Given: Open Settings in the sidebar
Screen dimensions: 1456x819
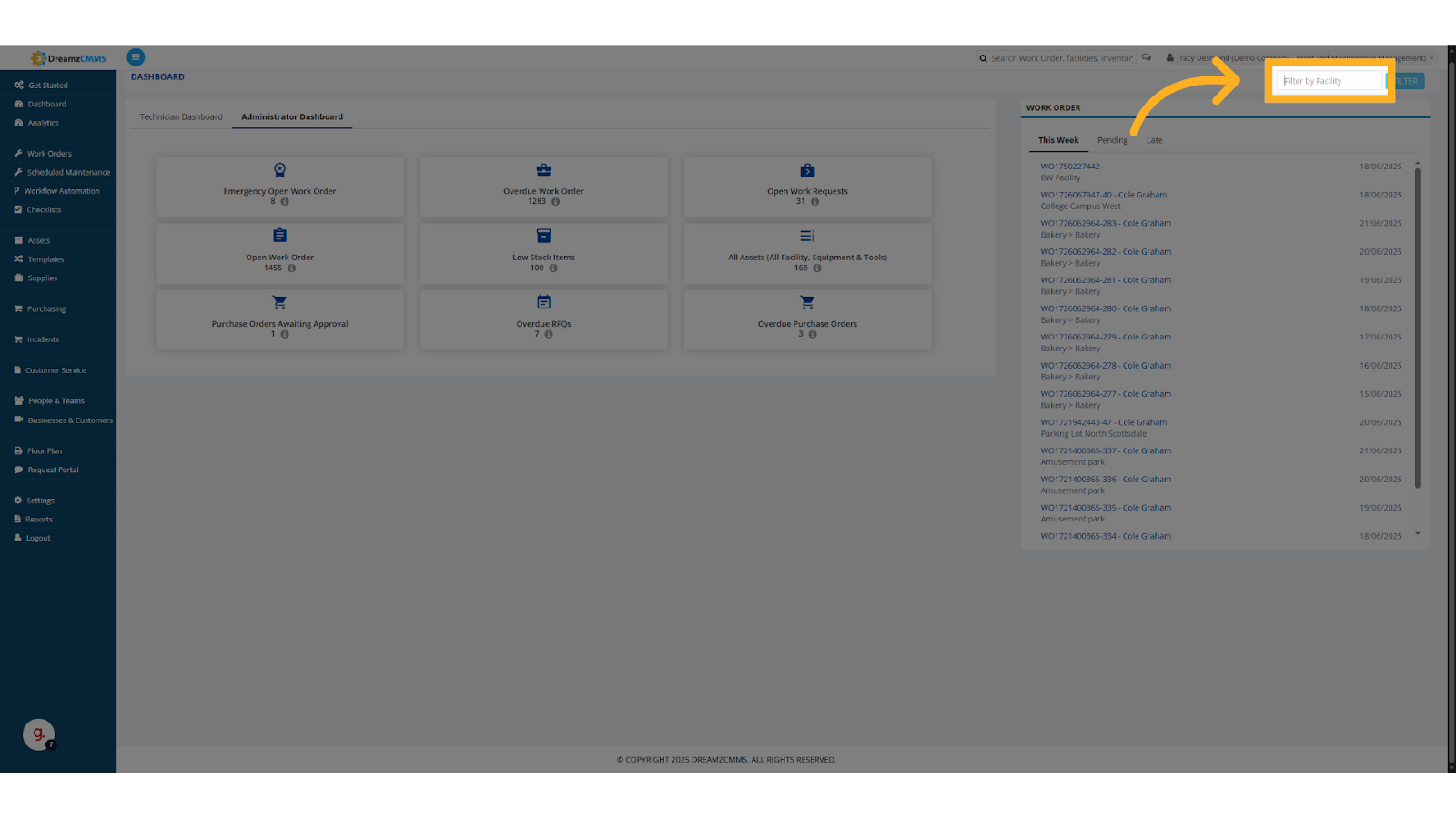Looking at the screenshot, I should (x=40, y=500).
